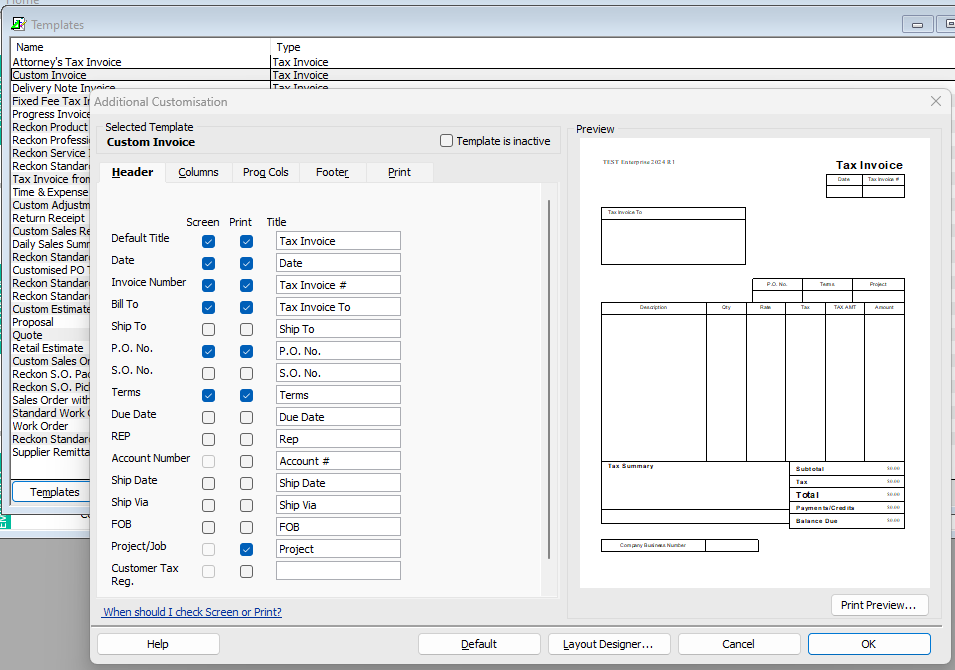Enable Print checkbox for Ship To
The image size is (955, 670).
246,330
